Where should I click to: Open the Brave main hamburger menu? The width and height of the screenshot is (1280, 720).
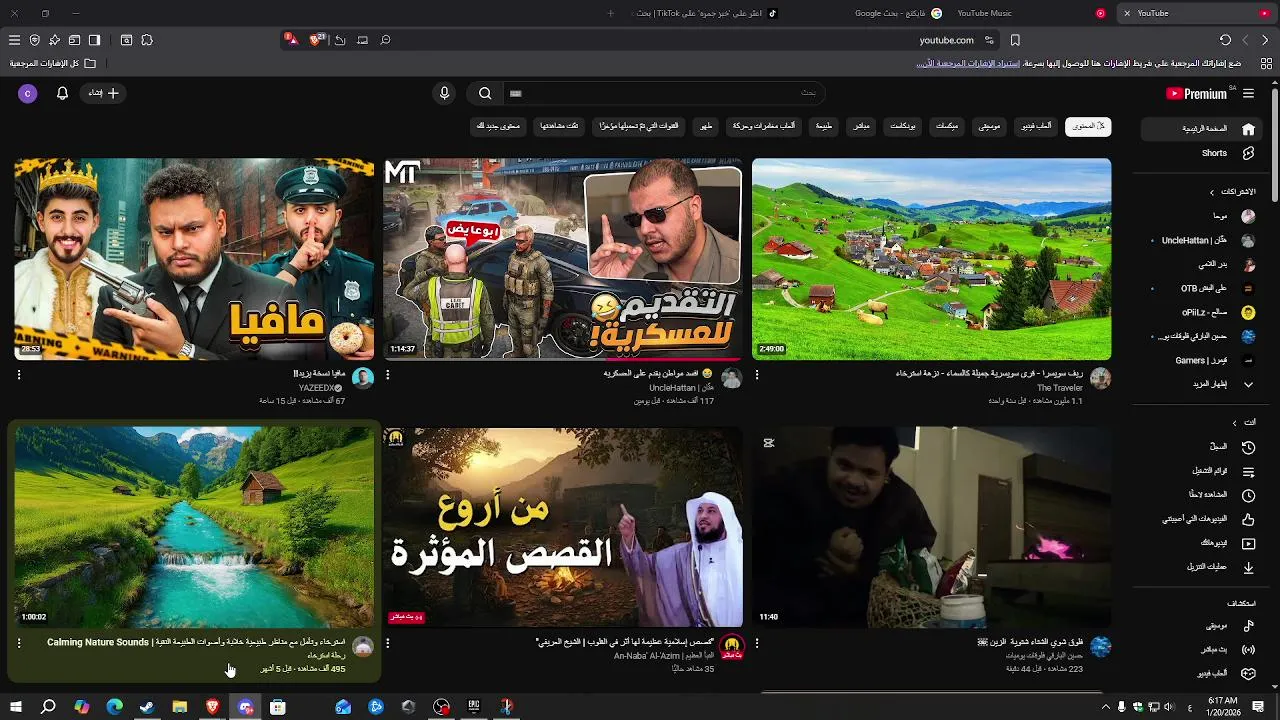pos(14,40)
